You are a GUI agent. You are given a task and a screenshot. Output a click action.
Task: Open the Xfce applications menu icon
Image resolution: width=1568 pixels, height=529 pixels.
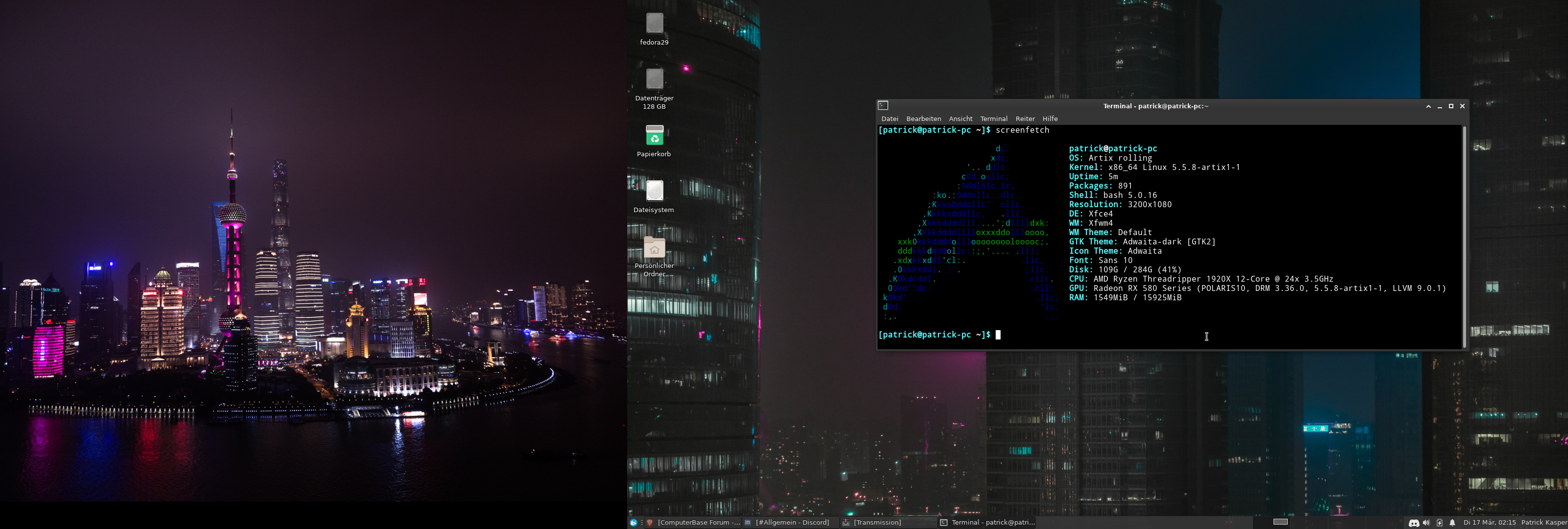point(634,522)
